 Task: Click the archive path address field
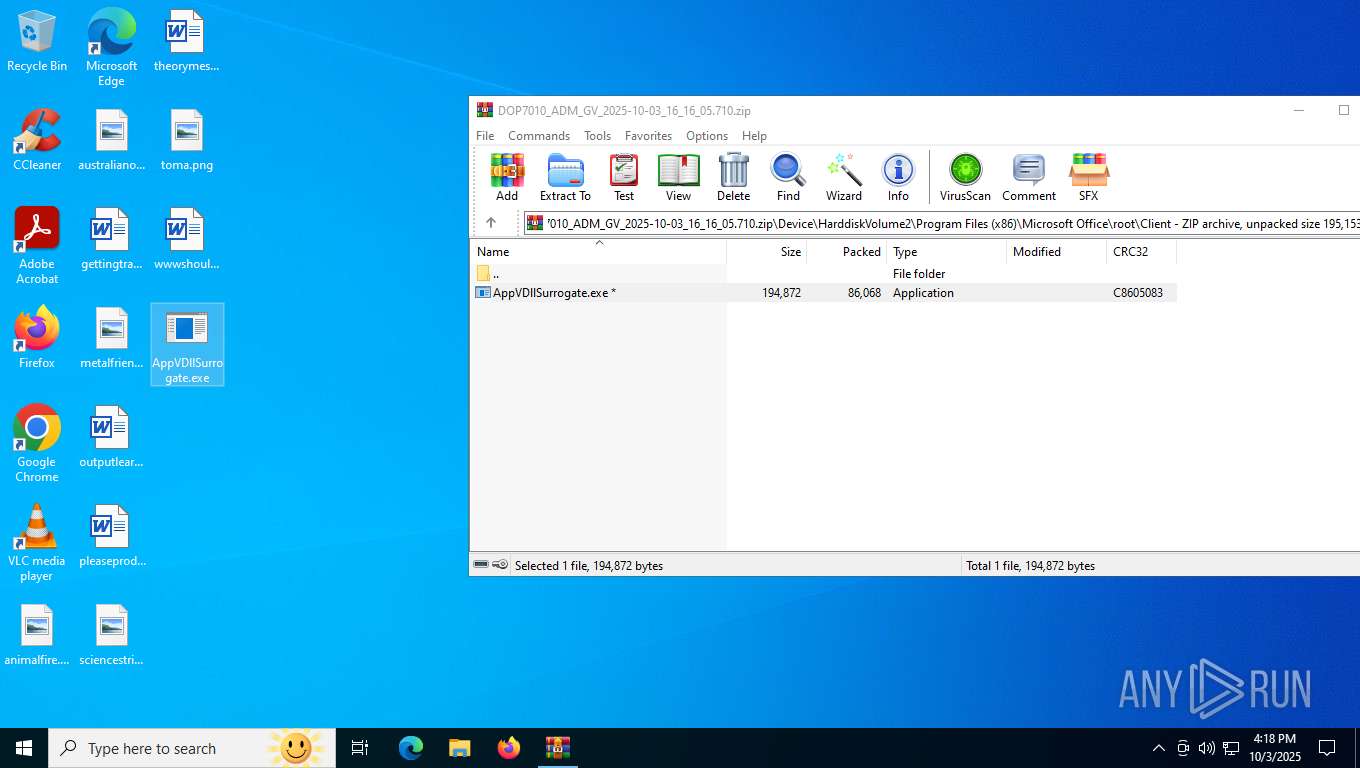942,223
